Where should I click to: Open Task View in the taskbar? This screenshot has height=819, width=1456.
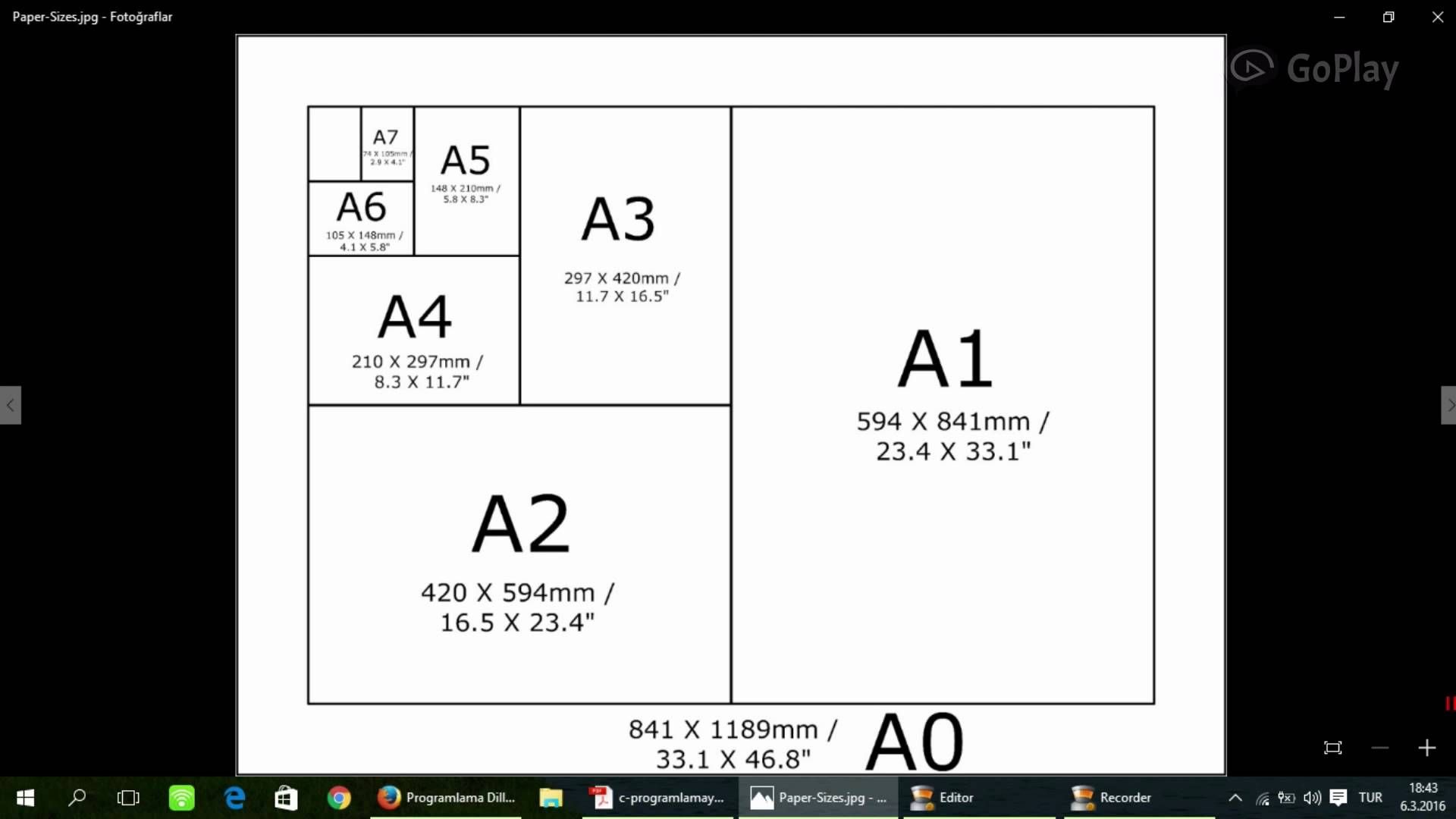(128, 798)
